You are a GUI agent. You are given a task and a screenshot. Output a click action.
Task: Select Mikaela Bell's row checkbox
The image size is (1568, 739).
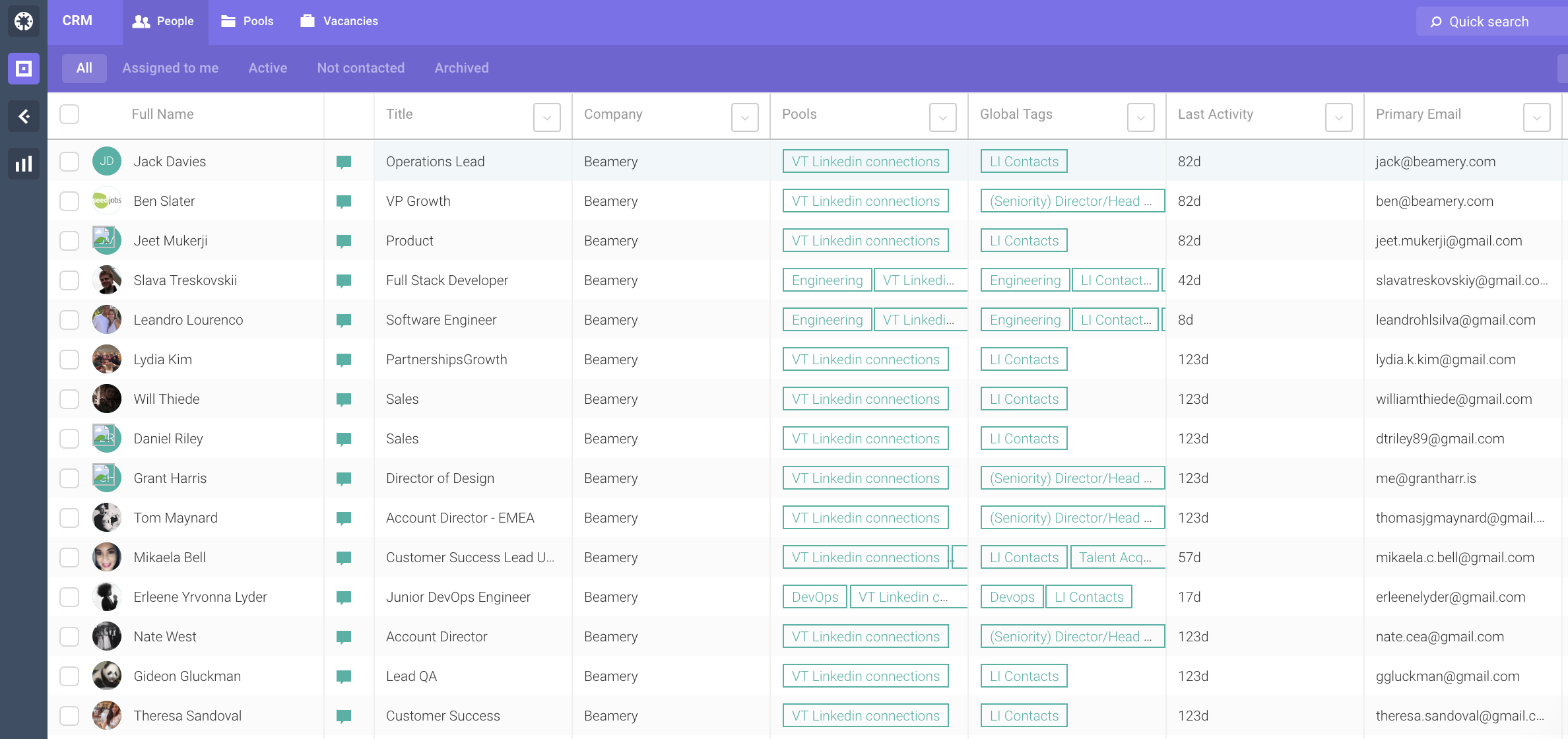69,558
